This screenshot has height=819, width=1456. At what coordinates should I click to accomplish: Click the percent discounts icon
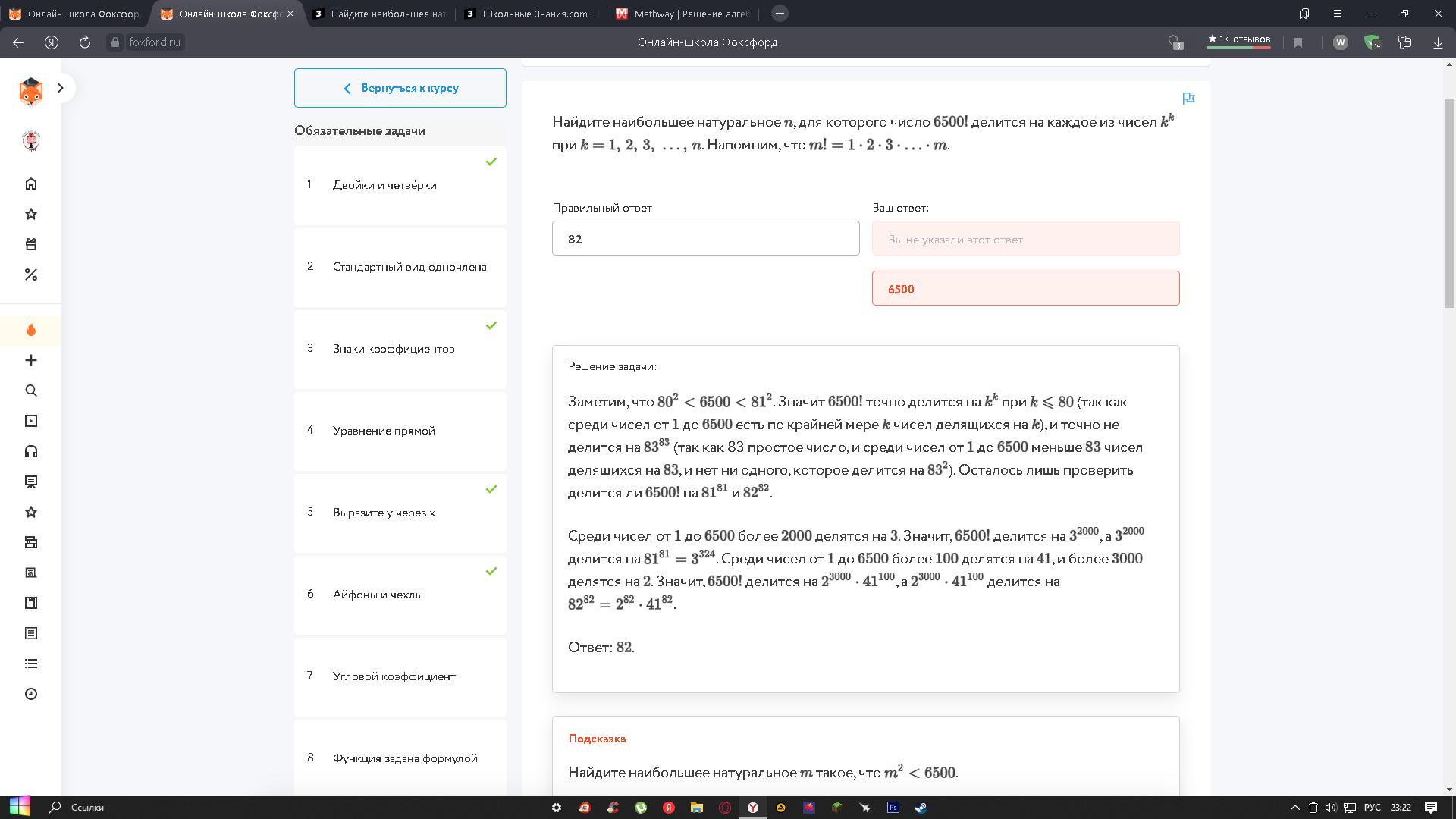pyautogui.click(x=31, y=275)
